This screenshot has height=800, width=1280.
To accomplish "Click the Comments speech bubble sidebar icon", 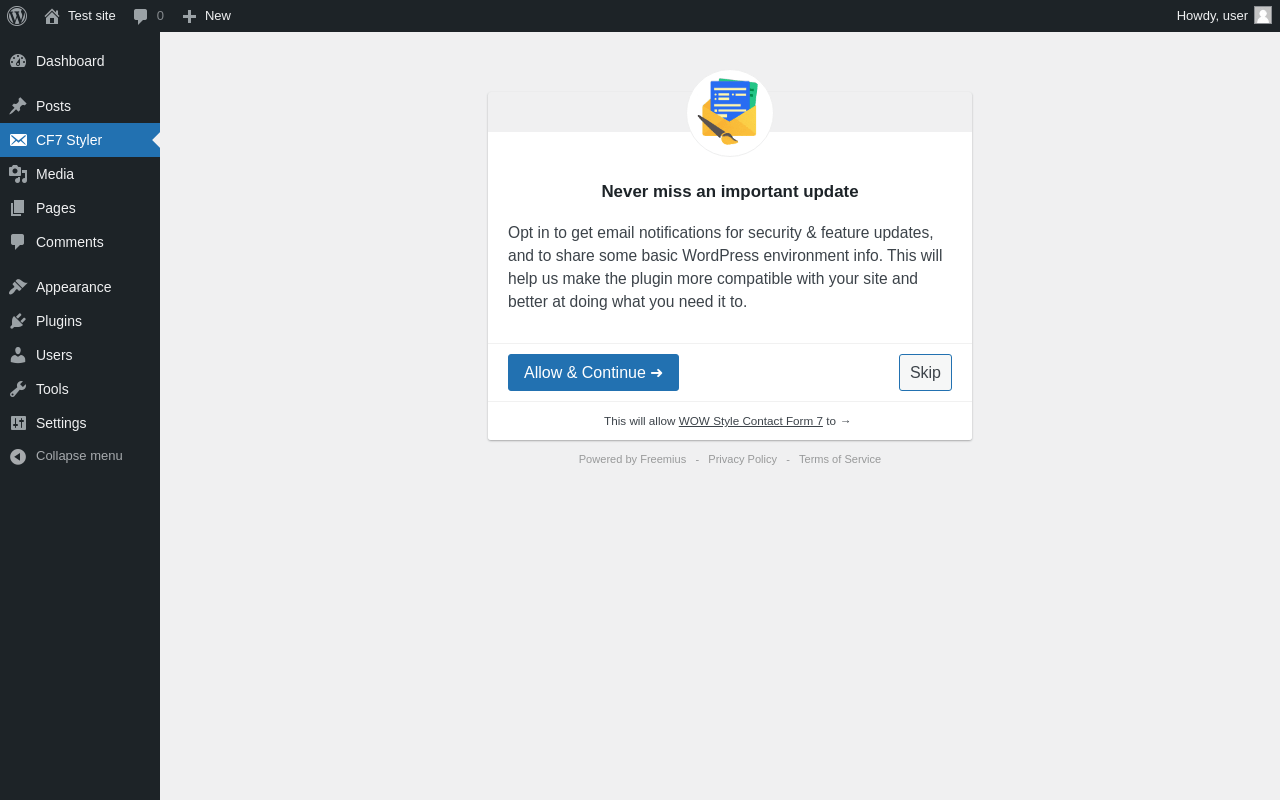I will [18, 242].
